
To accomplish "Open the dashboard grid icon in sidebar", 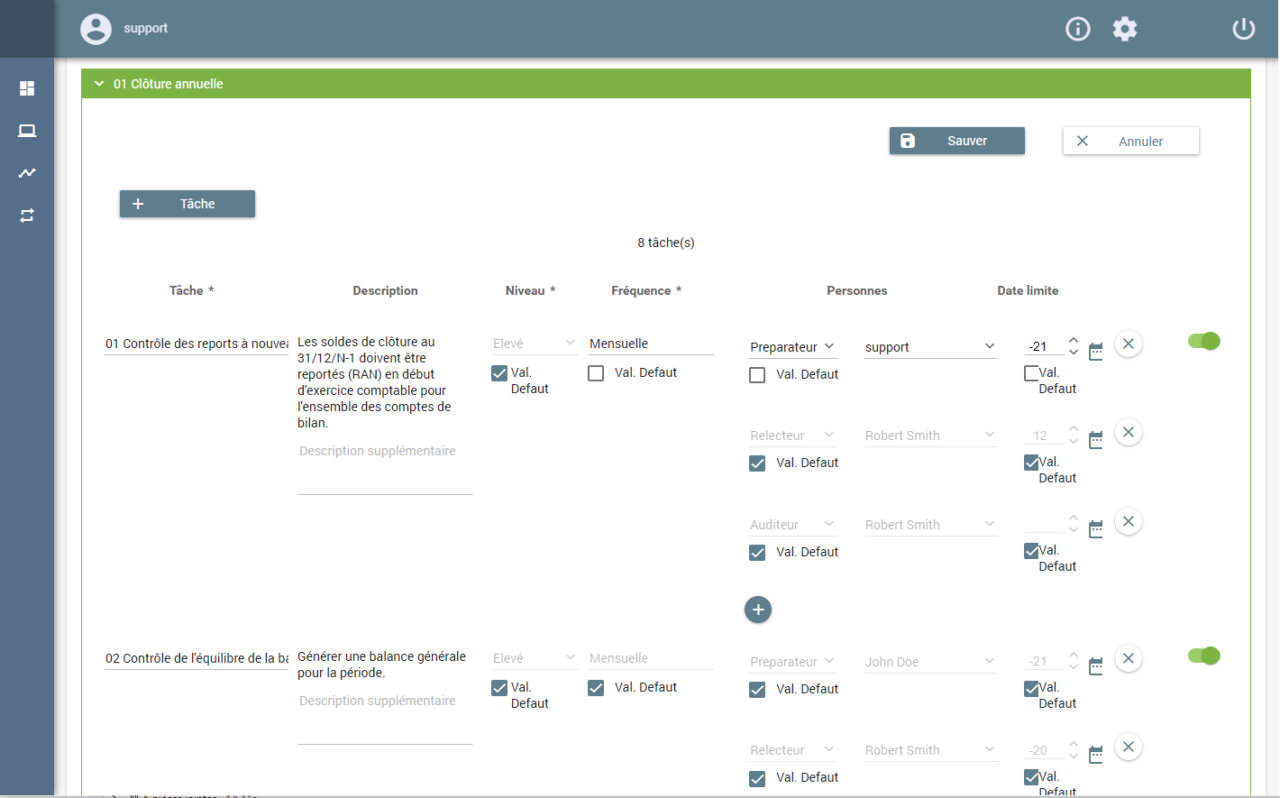I will click(27, 88).
